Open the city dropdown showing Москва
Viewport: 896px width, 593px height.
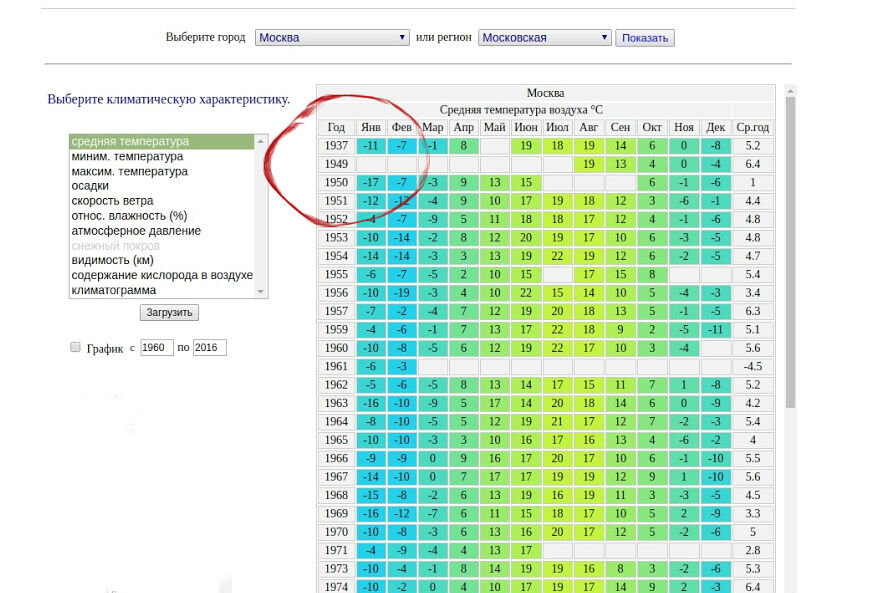click(x=332, y=38)
